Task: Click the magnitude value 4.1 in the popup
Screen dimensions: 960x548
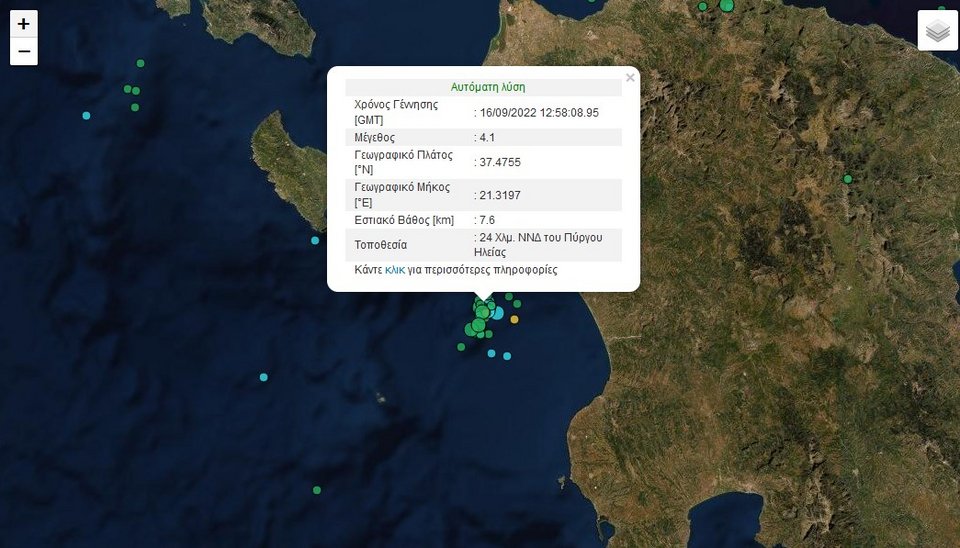Action: [485, 137]
